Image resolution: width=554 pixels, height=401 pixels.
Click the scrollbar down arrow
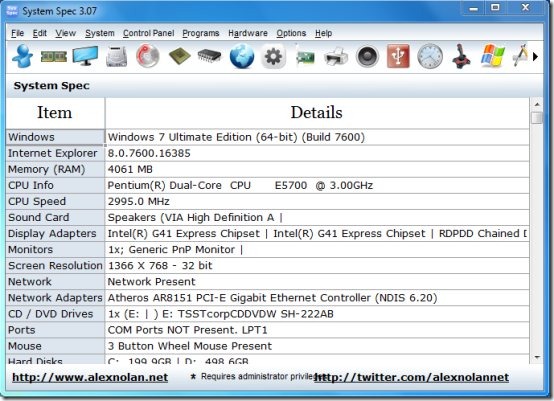coord(537,358)
